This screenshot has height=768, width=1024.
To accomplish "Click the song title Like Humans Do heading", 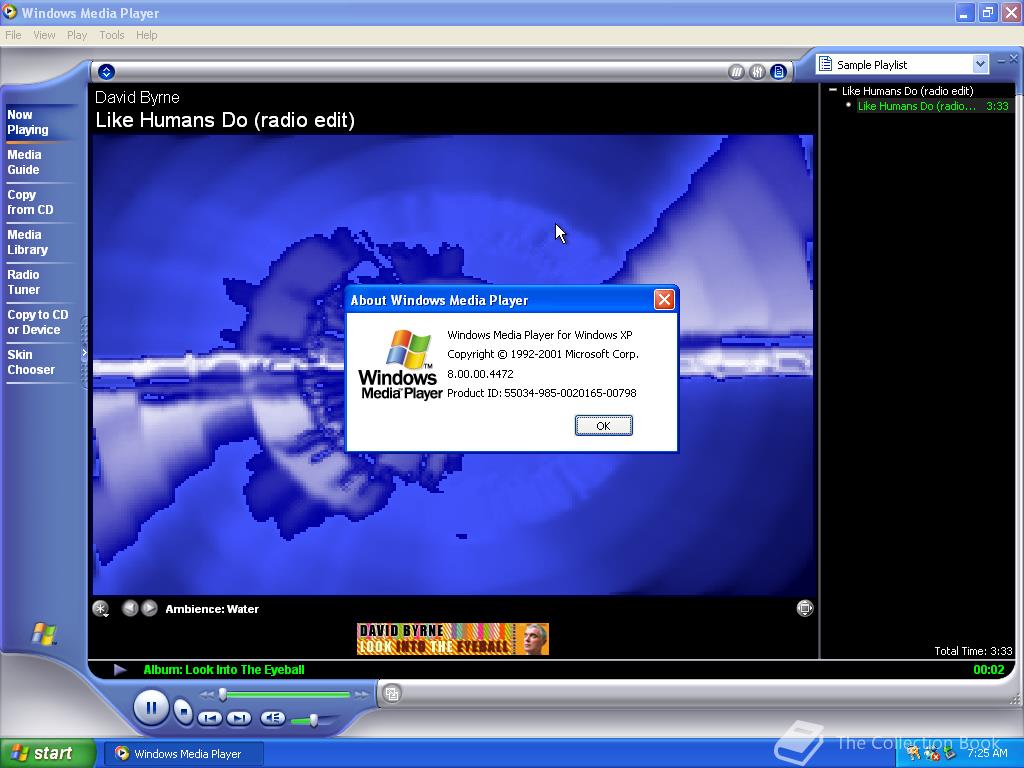I will coord(225,120).
